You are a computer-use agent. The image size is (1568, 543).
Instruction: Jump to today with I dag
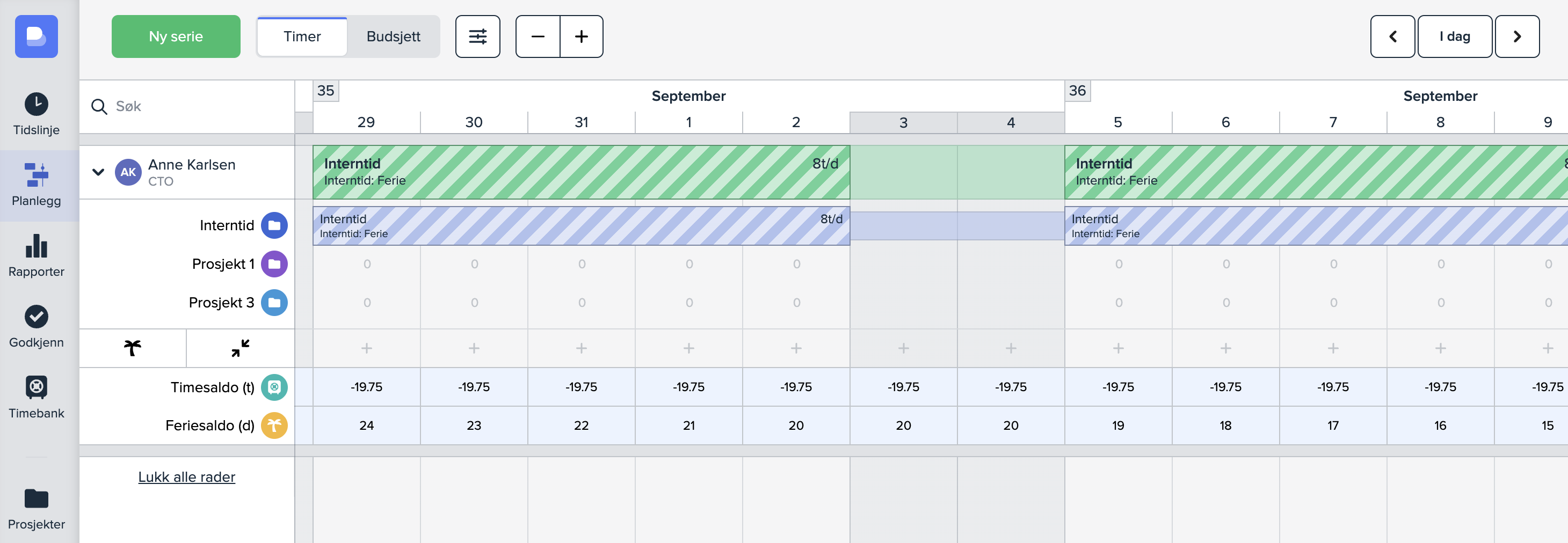click(1454, 36)
